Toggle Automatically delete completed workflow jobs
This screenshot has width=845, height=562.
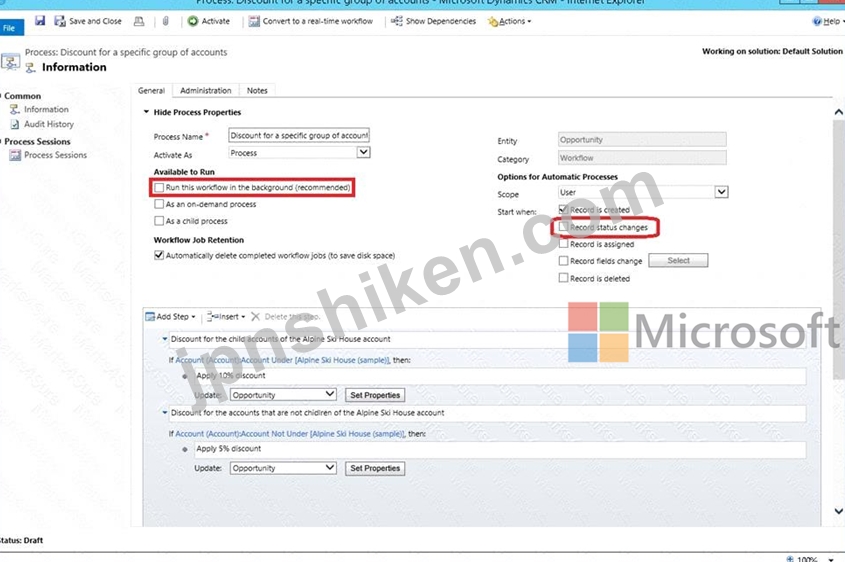159,255
